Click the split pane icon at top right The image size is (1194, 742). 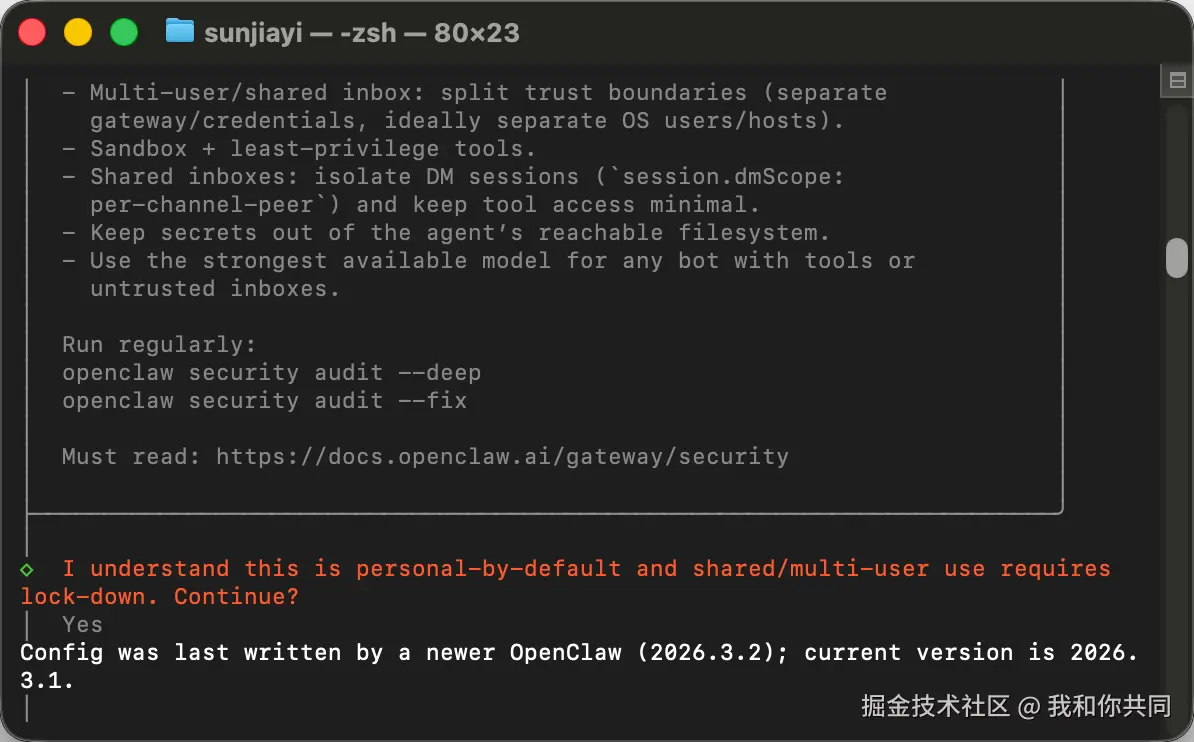1176,80
